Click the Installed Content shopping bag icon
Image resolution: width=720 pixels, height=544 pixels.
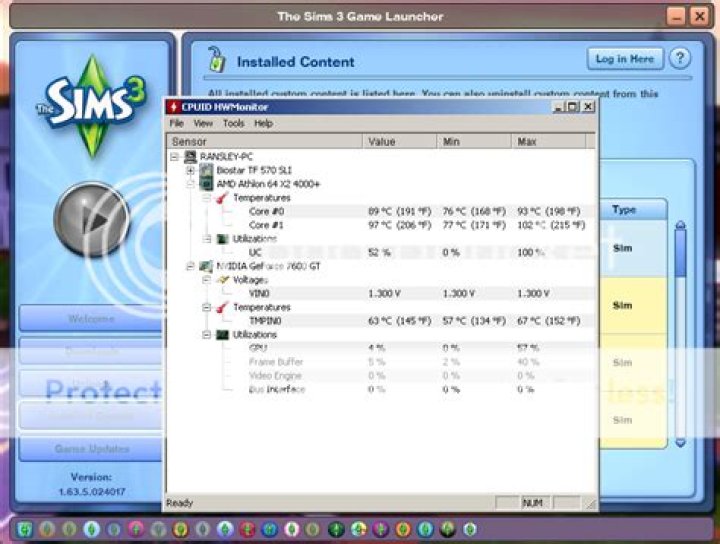[214, 60]
